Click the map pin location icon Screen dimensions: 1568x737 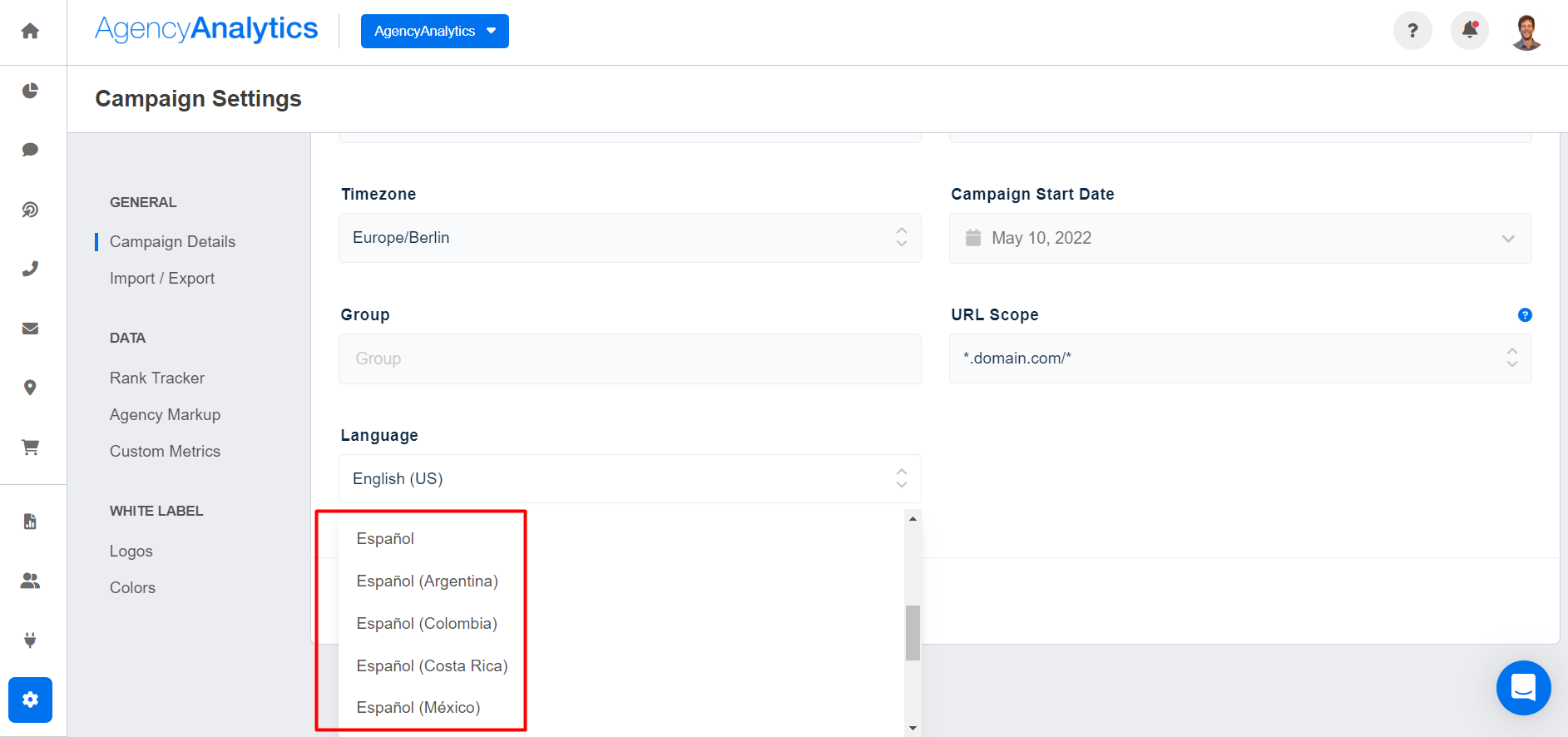[30, 388]
